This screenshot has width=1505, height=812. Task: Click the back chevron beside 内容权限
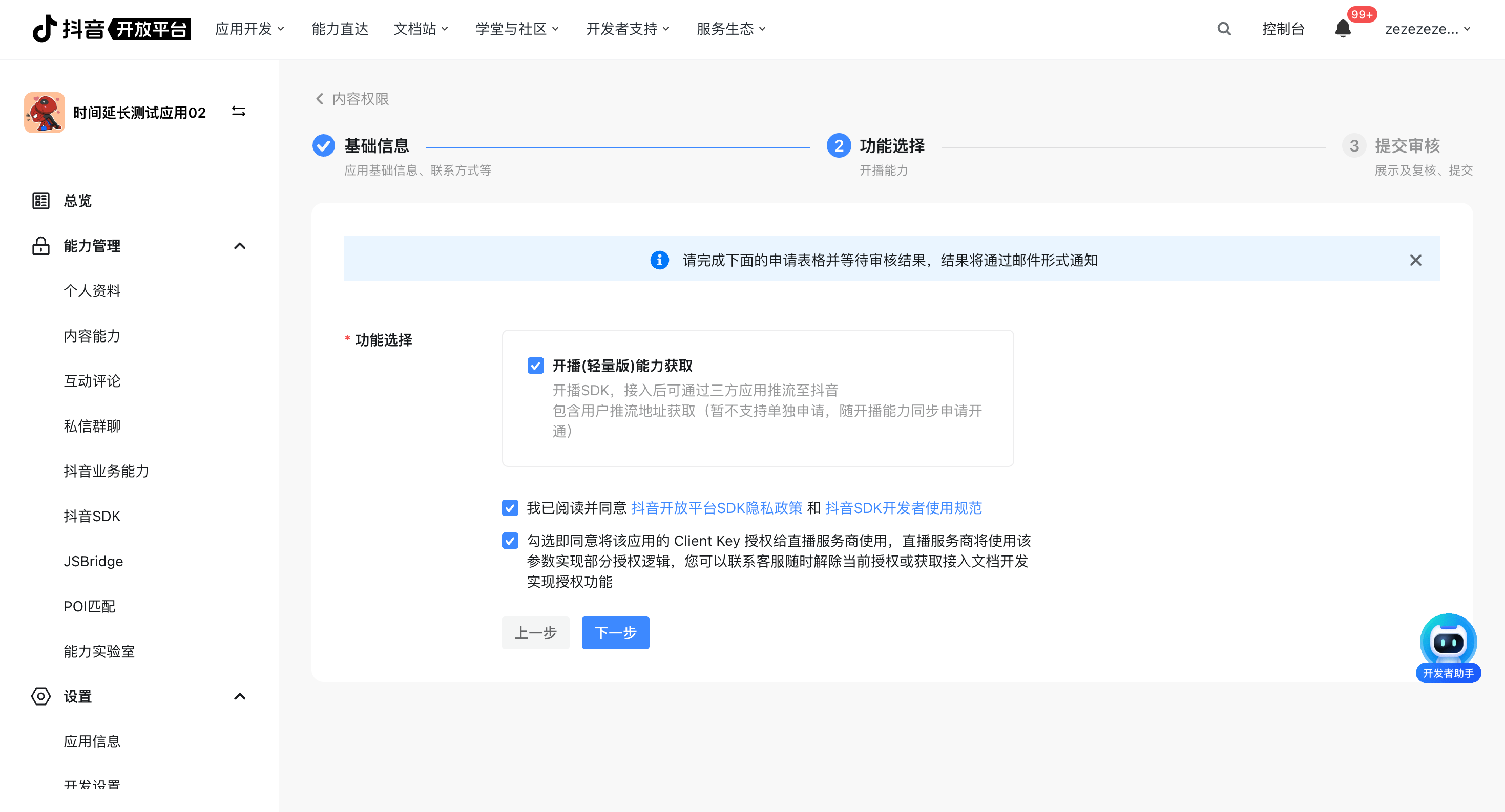pos(320,99)
